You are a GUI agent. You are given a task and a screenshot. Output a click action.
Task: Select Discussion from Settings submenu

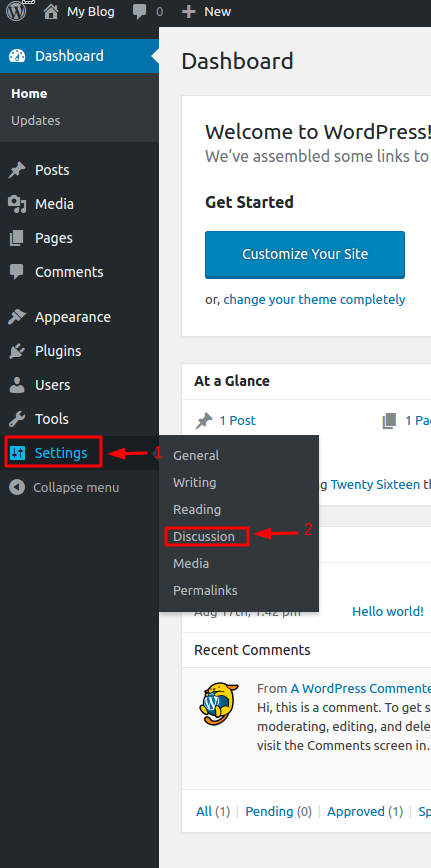coord(204,536)
